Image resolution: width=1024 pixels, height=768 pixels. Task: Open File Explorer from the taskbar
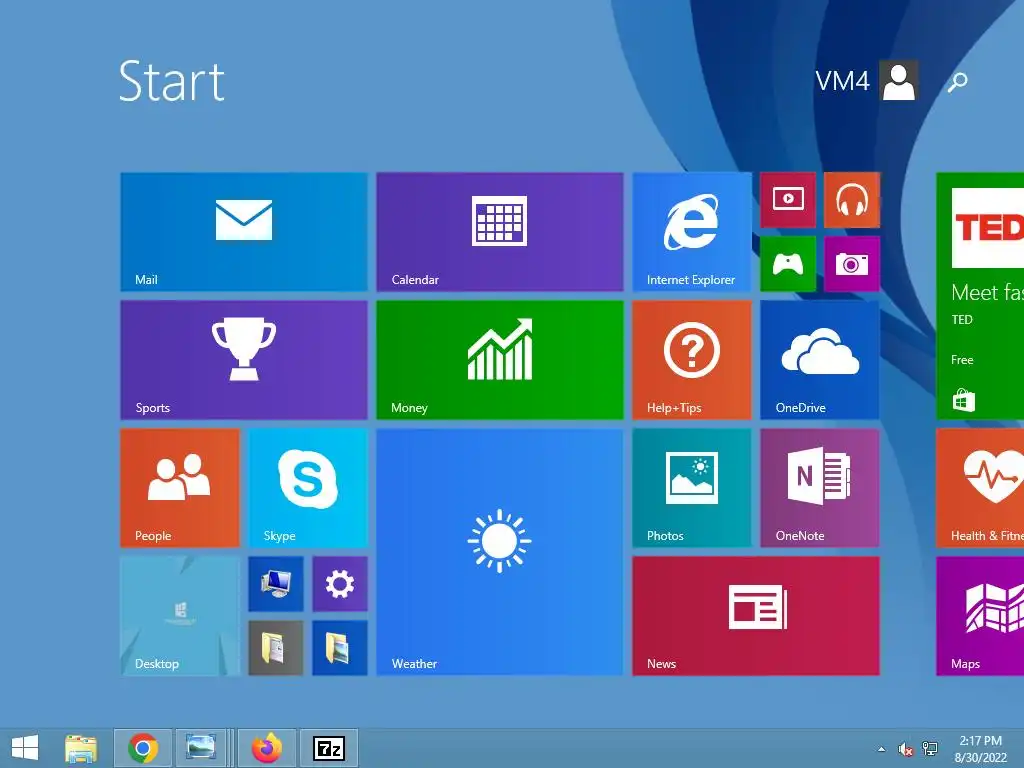click(81, 748)
